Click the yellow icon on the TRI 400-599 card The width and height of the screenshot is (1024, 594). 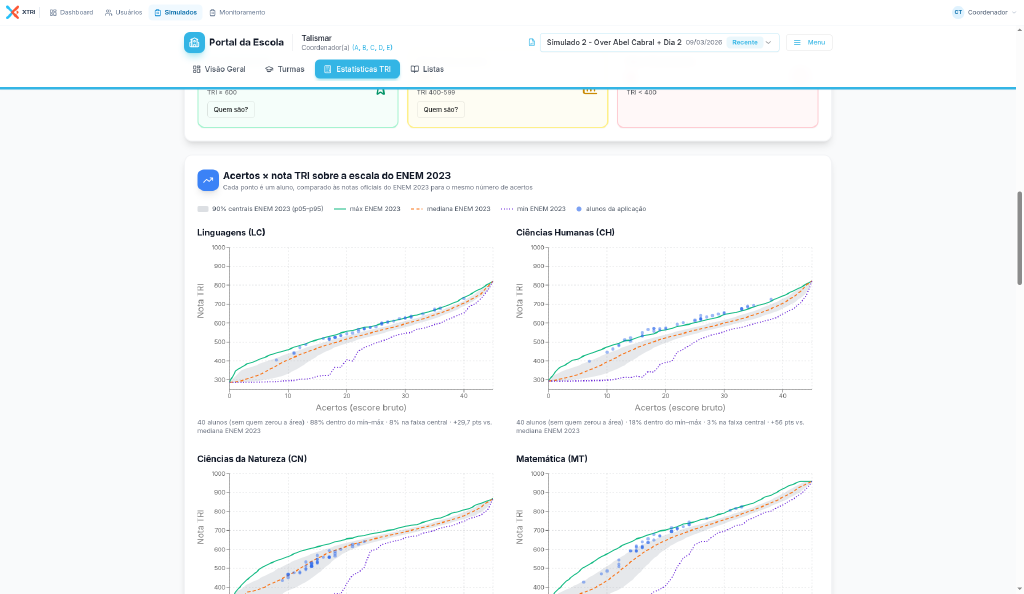click(x=590, y=91)
